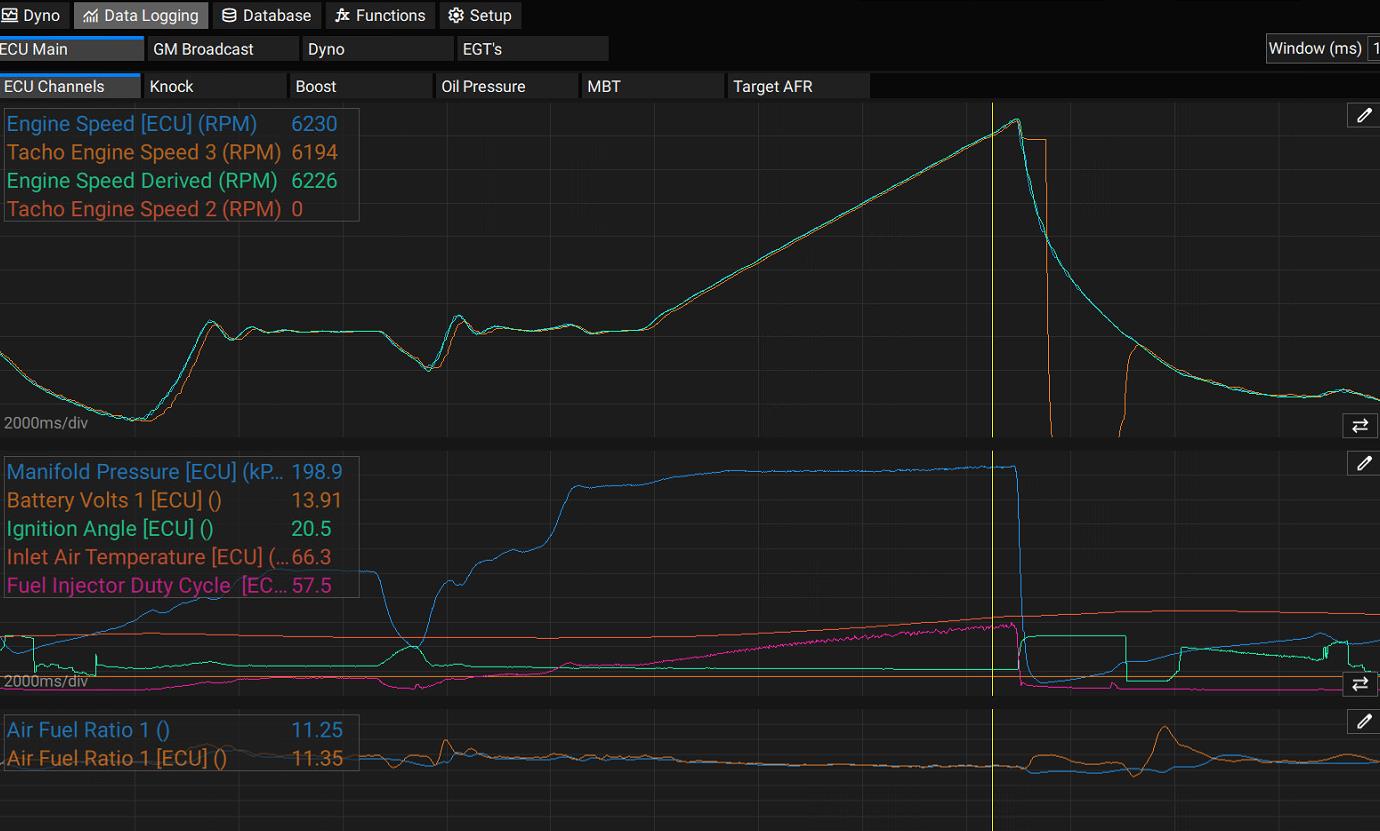Select the Target AFR sub-tab

click(799, 86)
